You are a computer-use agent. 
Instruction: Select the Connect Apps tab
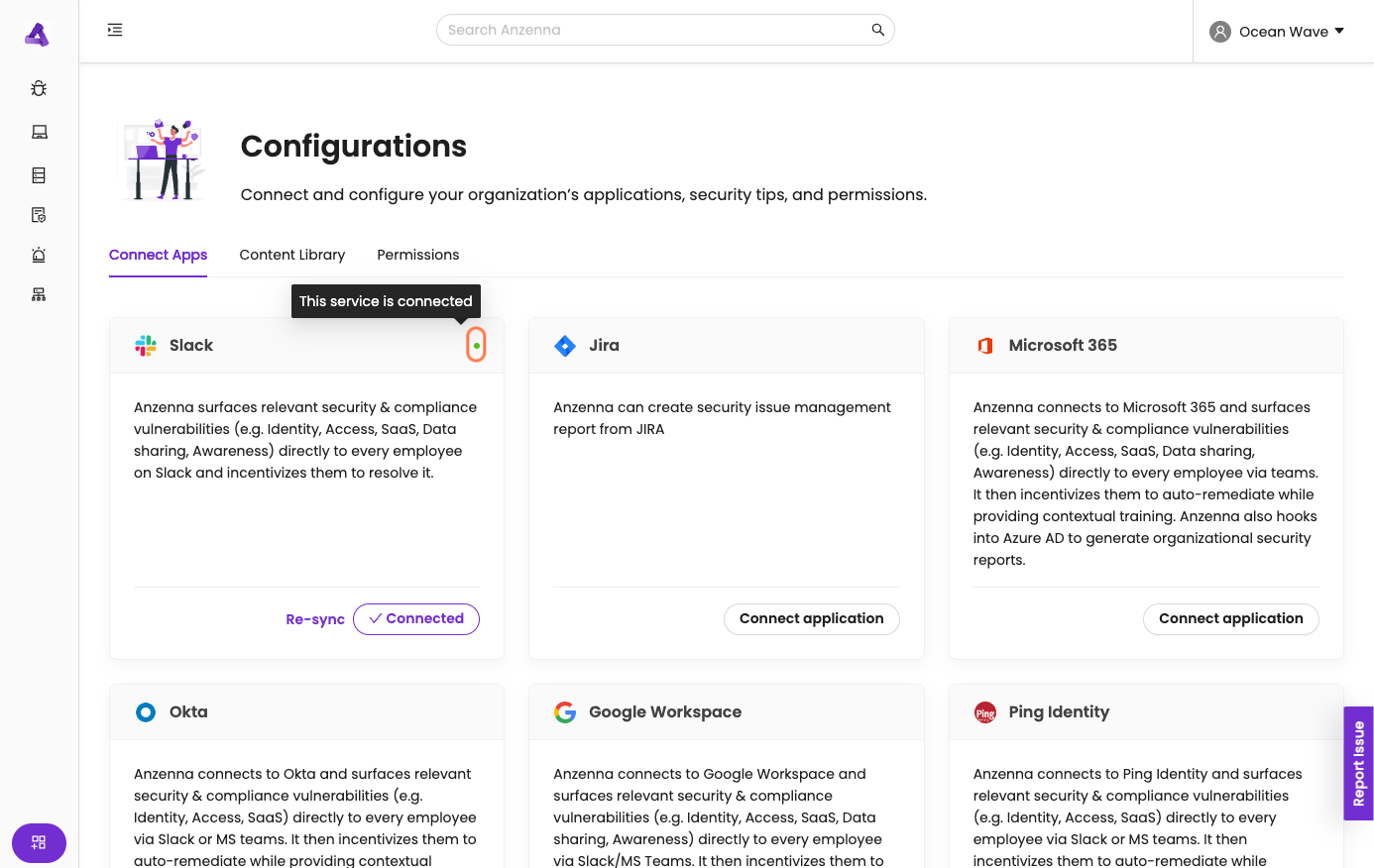pyautogui.click(x=158, y=255)
